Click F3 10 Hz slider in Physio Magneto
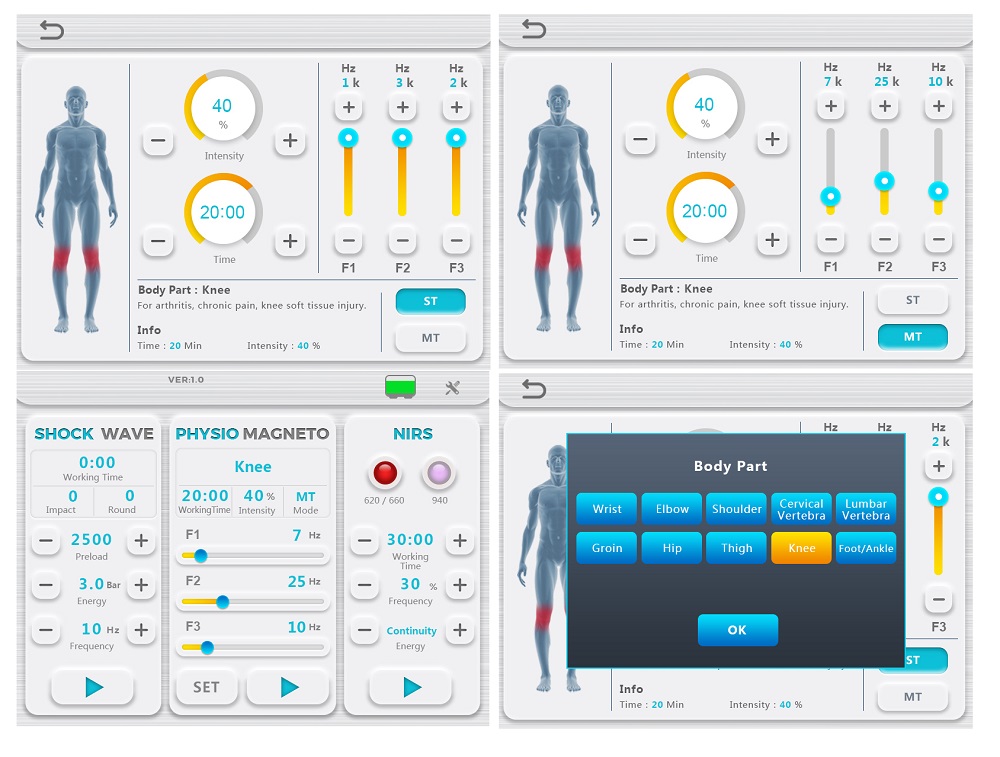Image resolution: width=1000 pixels, height=757 pixels. (x=253, y=647)
